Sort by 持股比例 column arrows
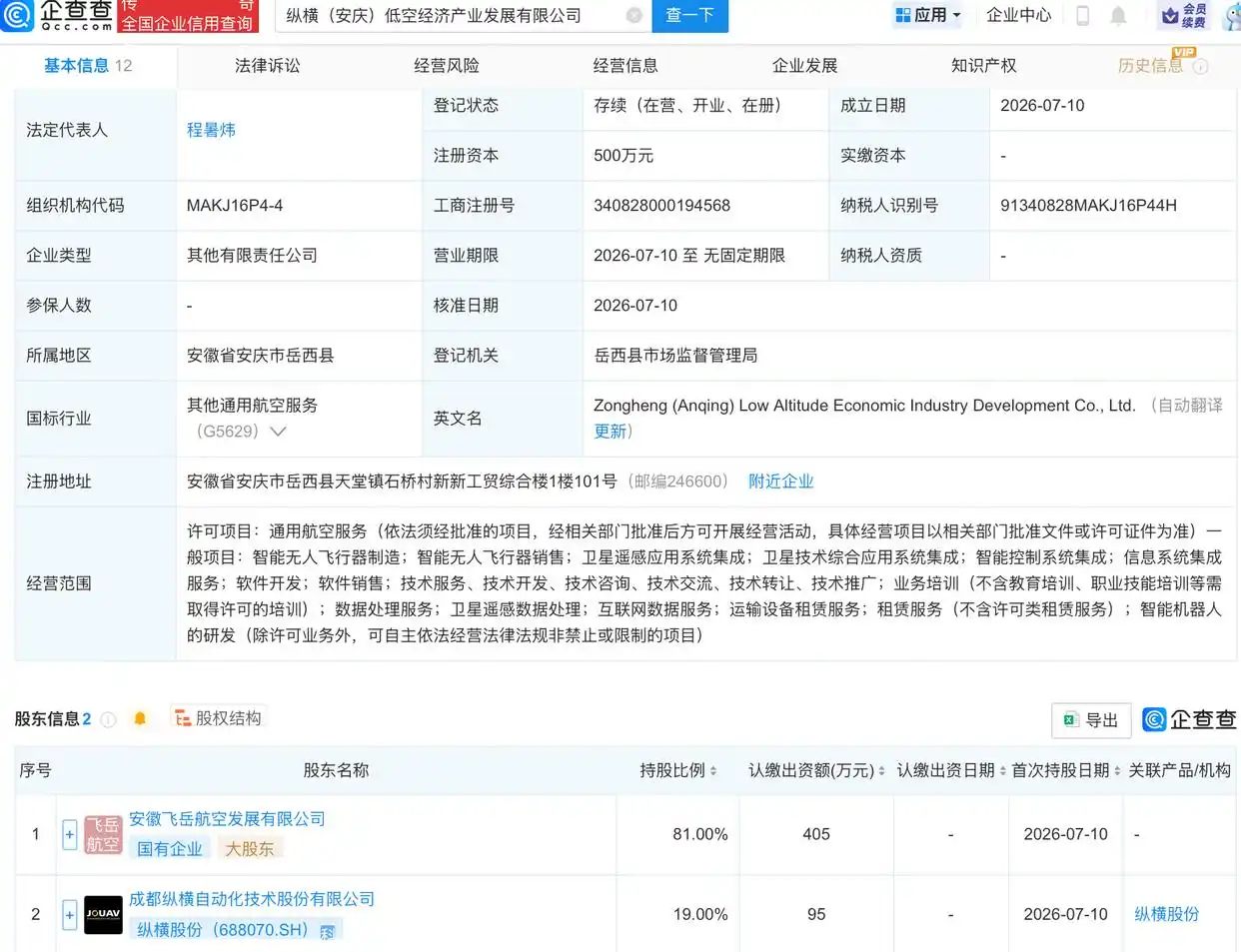1241x952 pixels. [x=712, y=771]
